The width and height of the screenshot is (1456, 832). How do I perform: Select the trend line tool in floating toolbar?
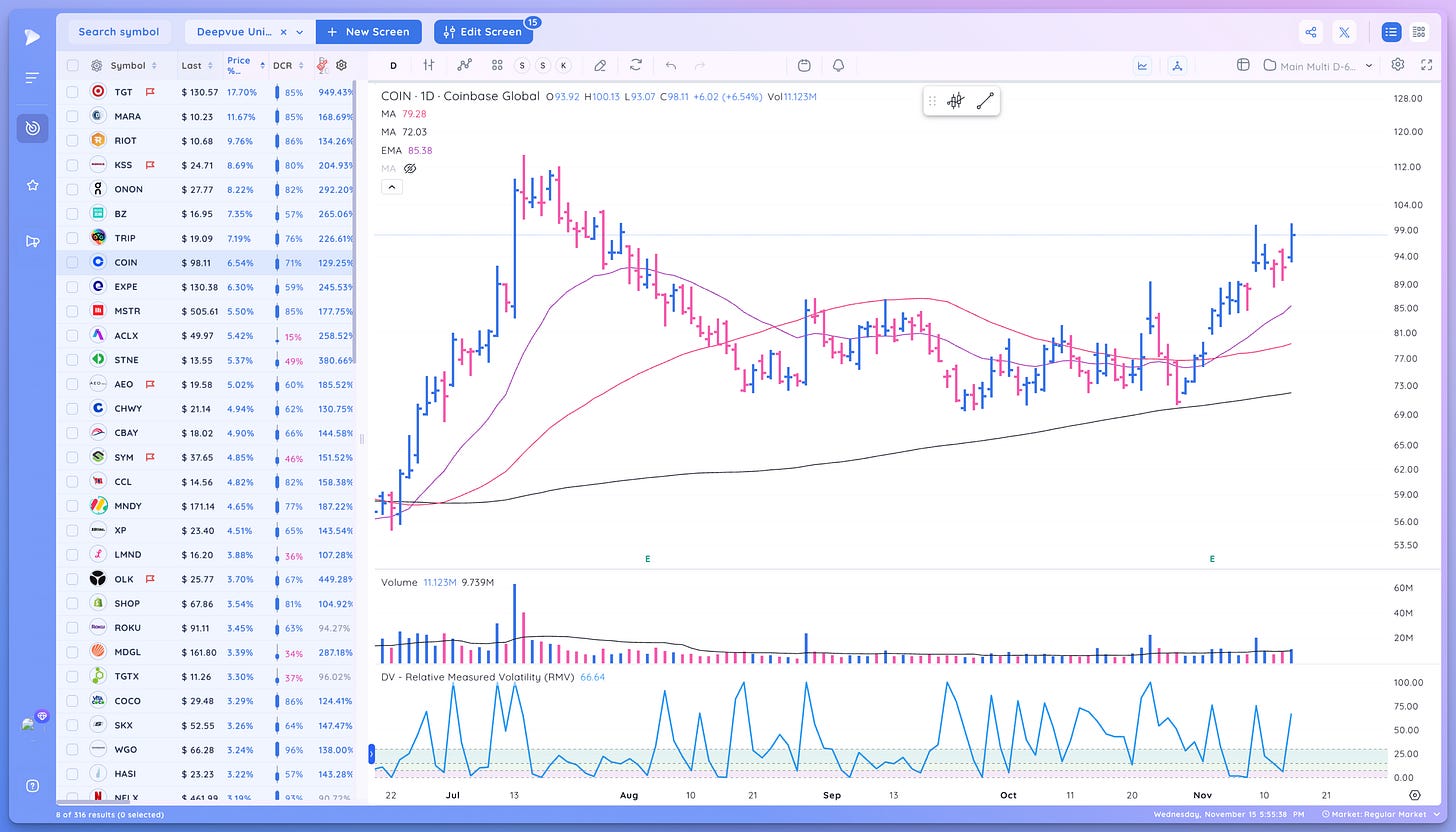pos(985,100)
